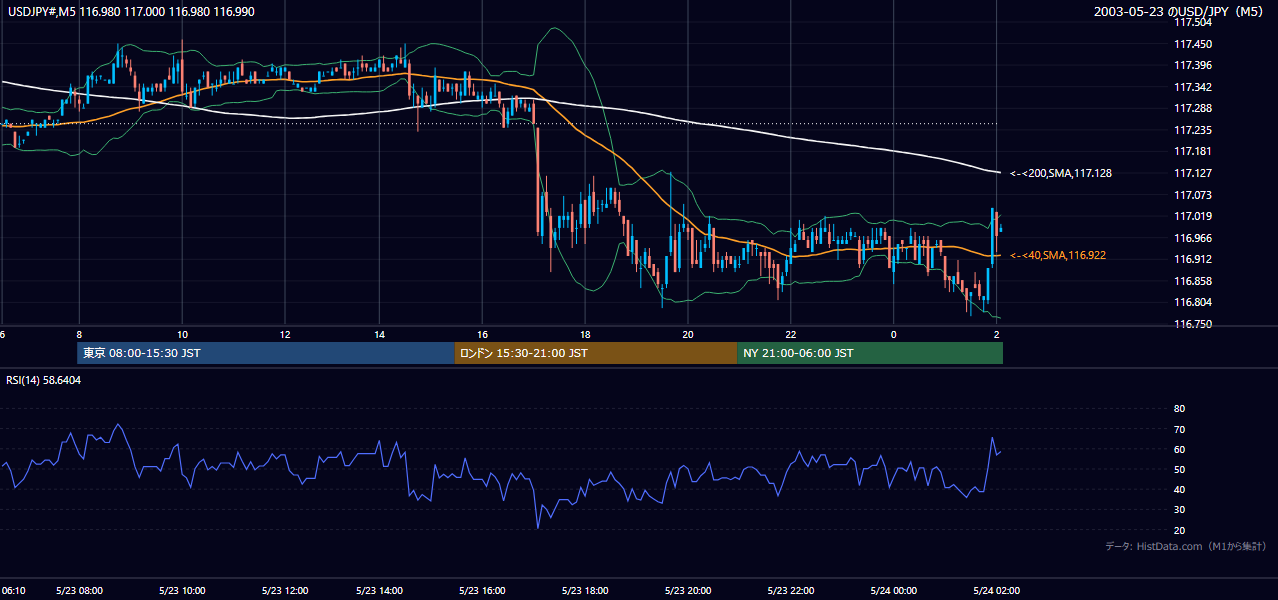
Task: Select the 40 SMA label 116.922
Action: 1058,256
